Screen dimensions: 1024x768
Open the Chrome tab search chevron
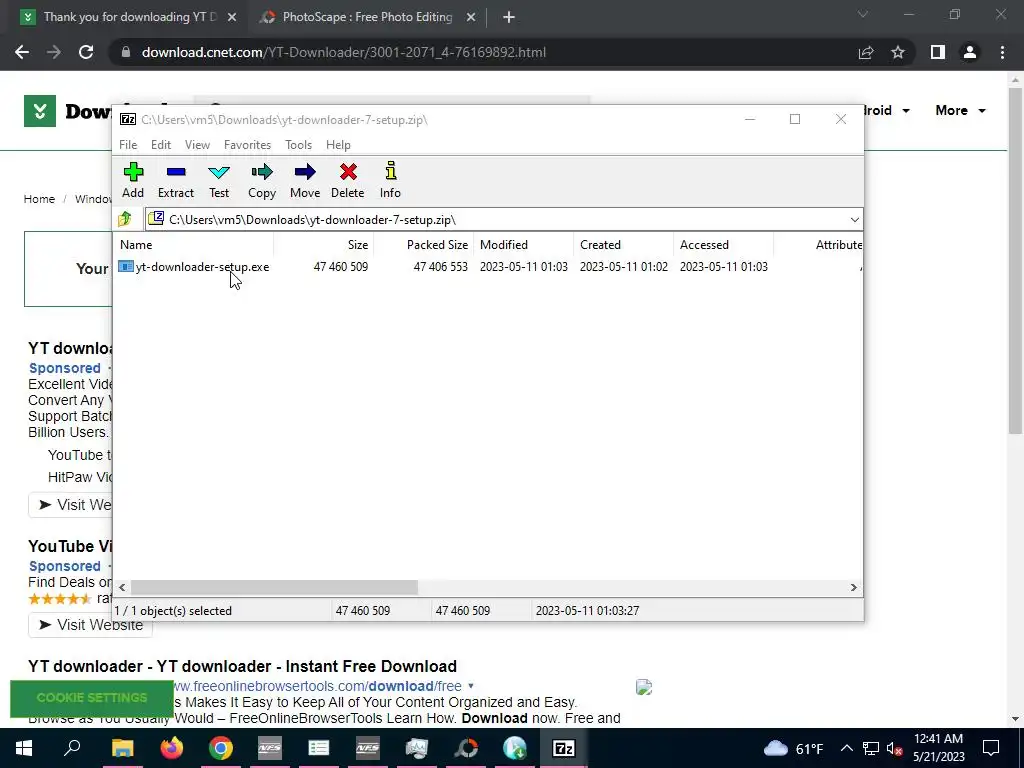pos(863,14)
